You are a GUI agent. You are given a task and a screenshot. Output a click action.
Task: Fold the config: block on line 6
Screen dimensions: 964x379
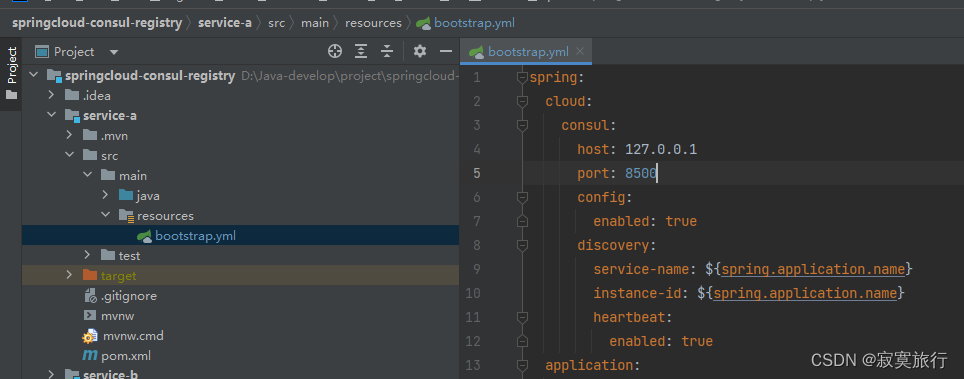pos(523,197)
